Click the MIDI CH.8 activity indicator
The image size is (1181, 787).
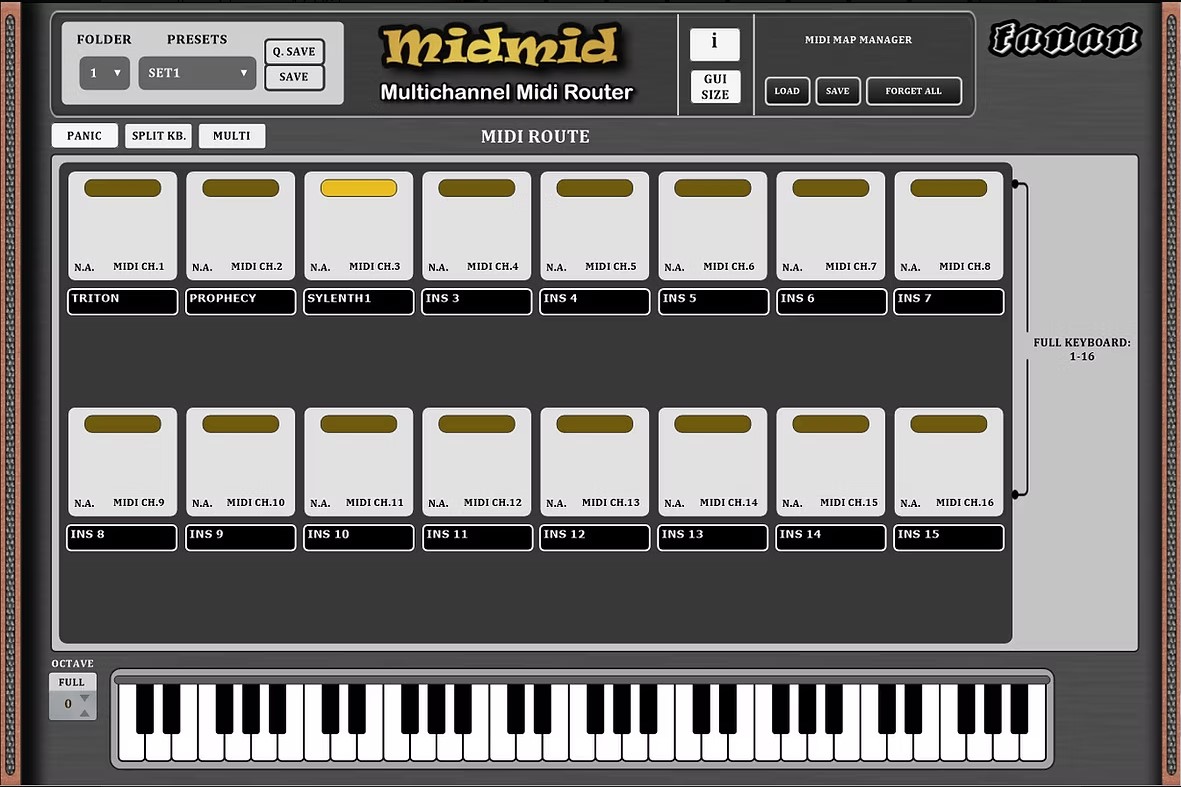pyautogui.click(x=948, y=187)
